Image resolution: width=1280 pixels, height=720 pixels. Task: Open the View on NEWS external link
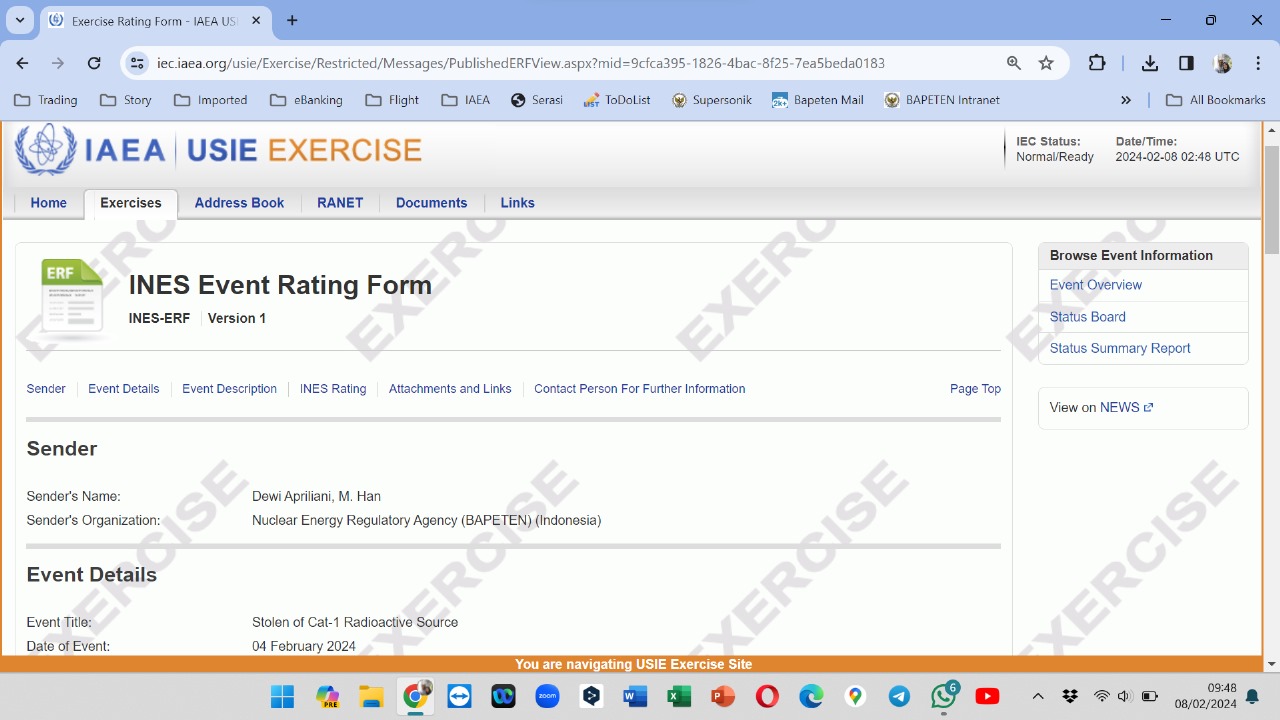click(1126, 408)
